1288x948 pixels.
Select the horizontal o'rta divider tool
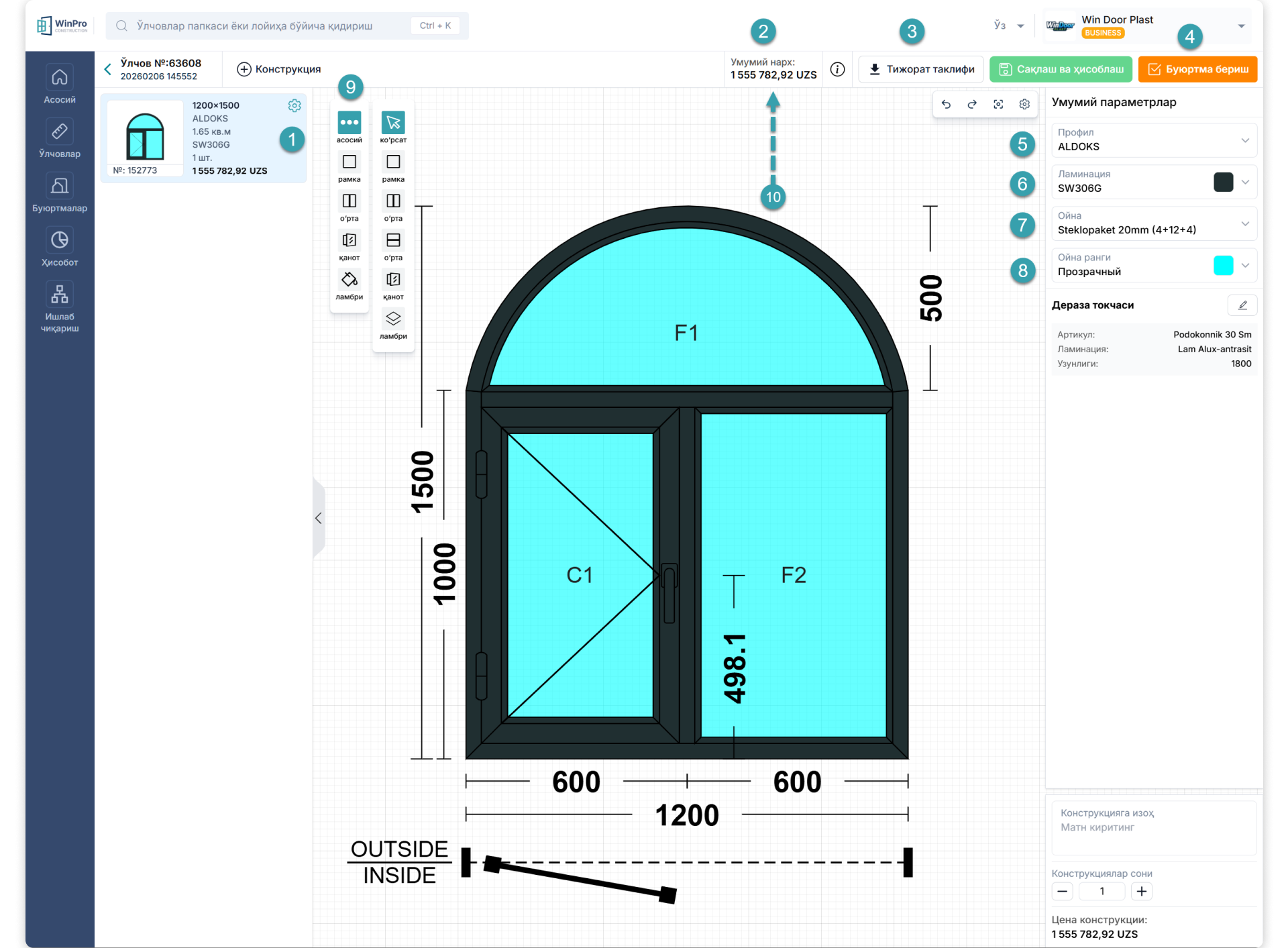point(393,240)
